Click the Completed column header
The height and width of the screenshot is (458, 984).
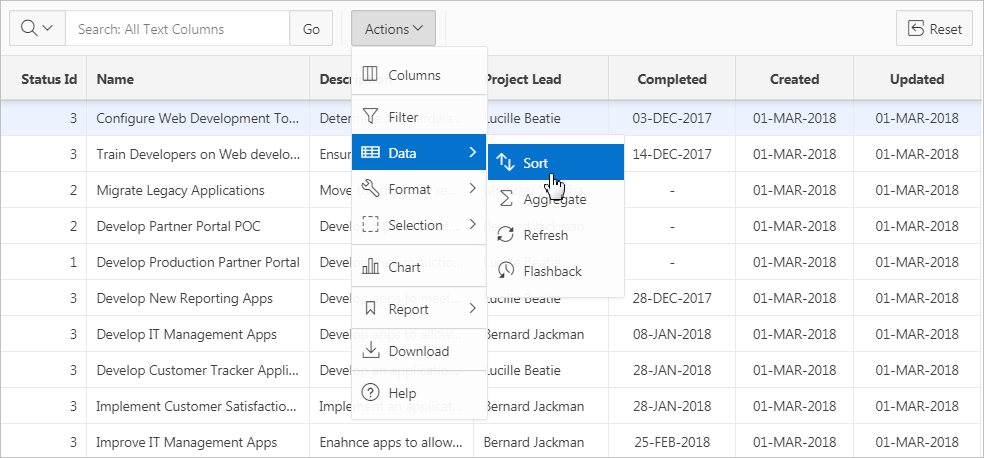672,79
